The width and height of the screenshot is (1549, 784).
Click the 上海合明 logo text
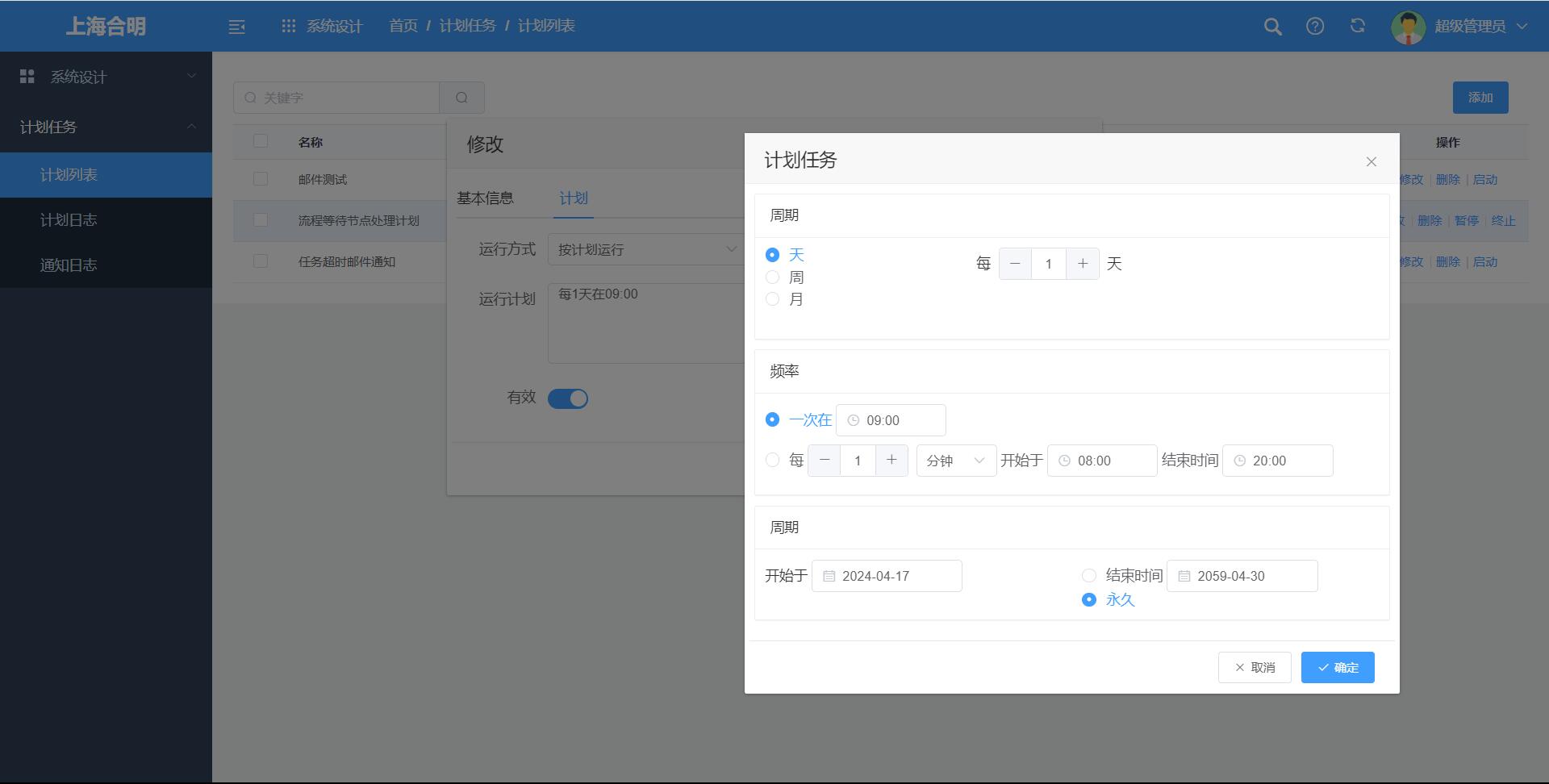coord(106,27)
